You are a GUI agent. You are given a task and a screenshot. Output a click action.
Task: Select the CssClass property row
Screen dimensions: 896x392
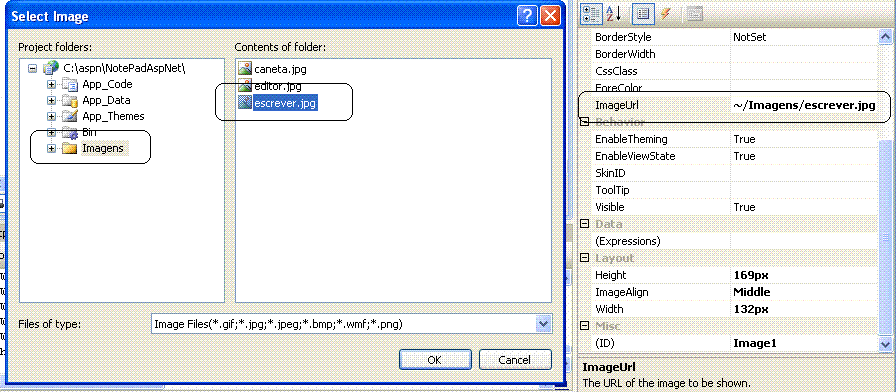click(x=734, y=71)
